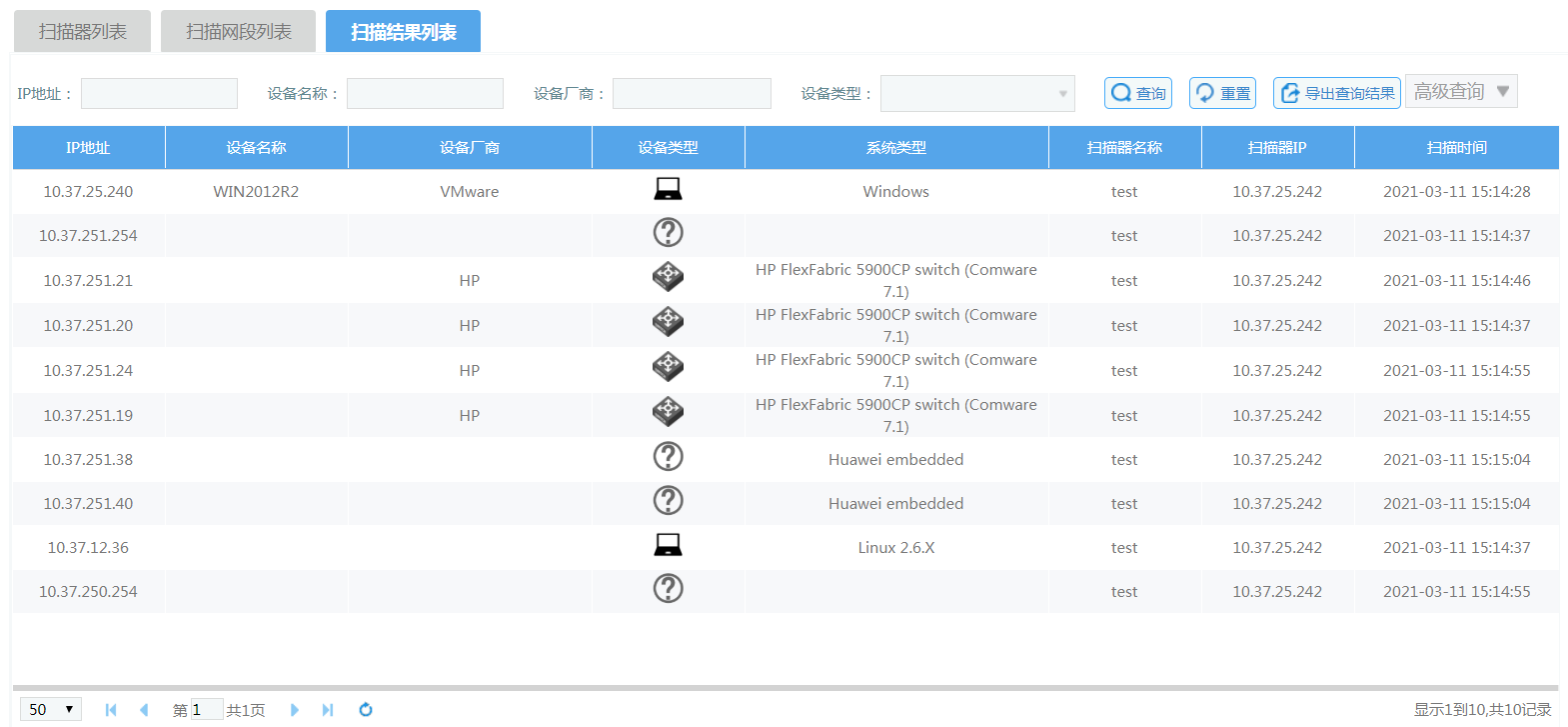Focus the 设备厂商 filter input field
The image size is (1568, 727).
(692, 93)
